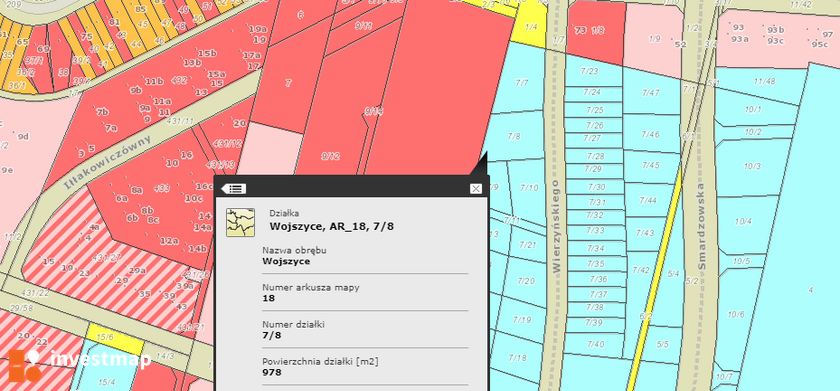Screen dimensions: 840x391
Task: Select parcel 10/3 on the map
Action: click(751, 167)
